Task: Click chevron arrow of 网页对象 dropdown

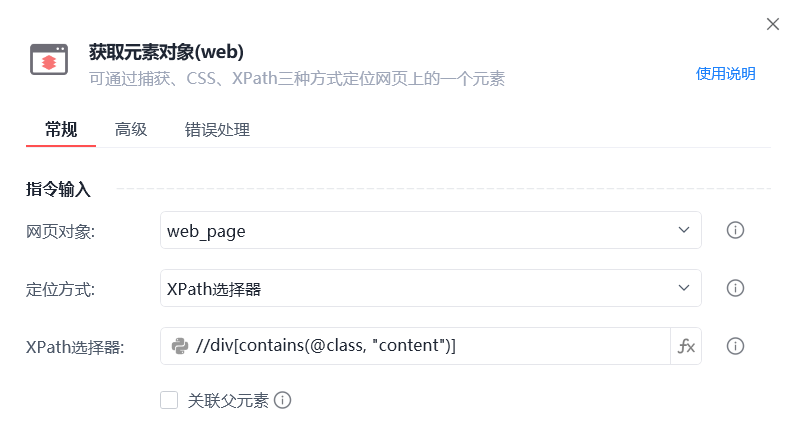Action: (684, 230)
